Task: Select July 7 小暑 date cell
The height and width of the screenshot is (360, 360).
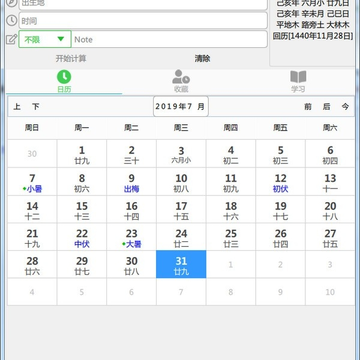Action: point(32,182)
